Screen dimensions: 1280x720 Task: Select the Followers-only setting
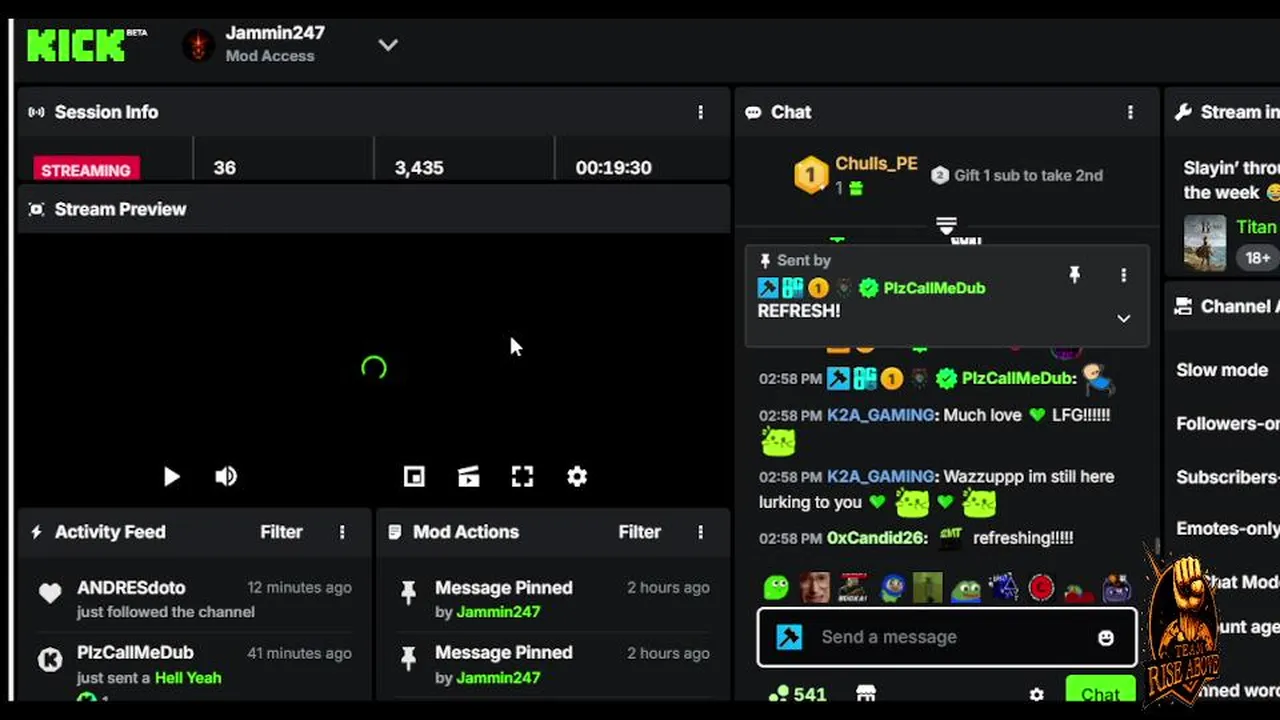point(1228,424)
